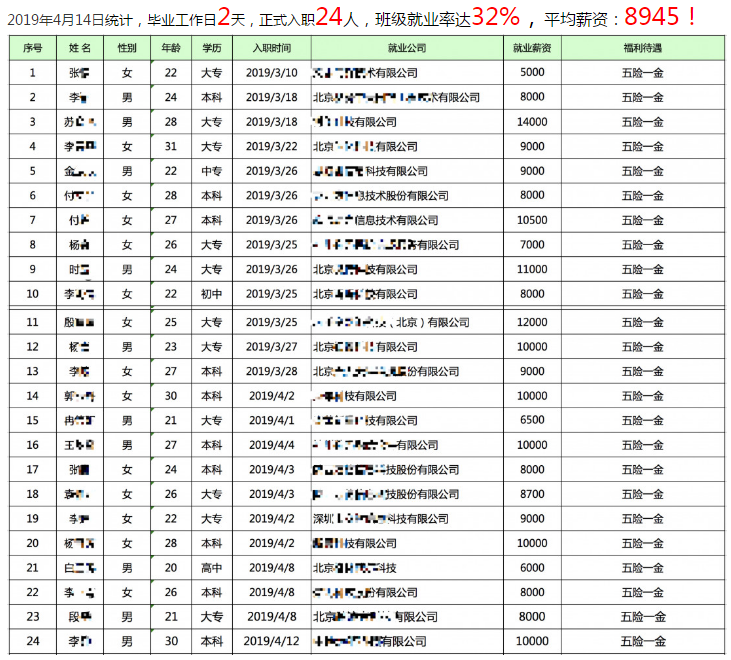Select the 福利待遇 column header

pos(642,48)
